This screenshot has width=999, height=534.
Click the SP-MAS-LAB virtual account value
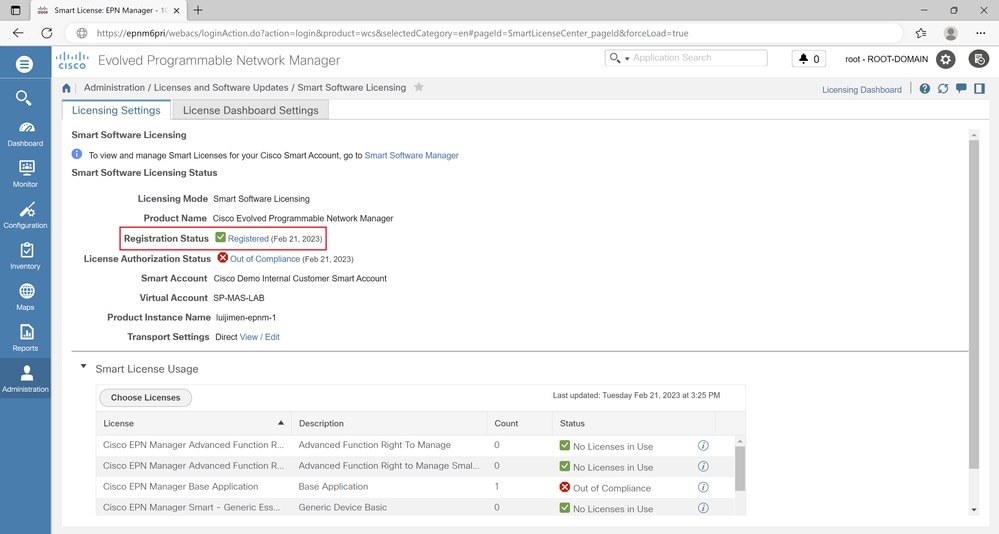click(239, 298)
